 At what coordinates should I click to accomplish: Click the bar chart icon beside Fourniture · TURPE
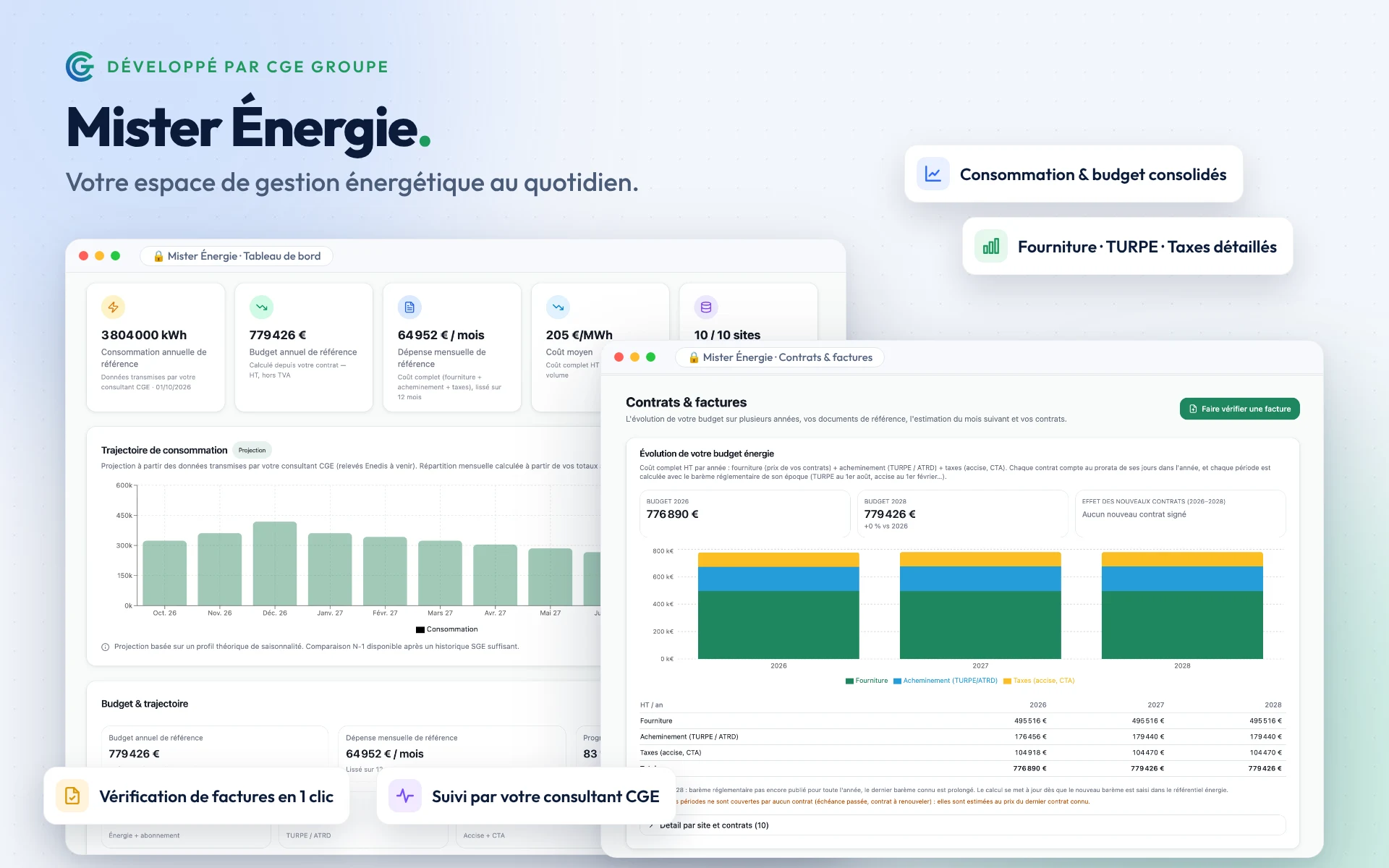click(991, 247)
